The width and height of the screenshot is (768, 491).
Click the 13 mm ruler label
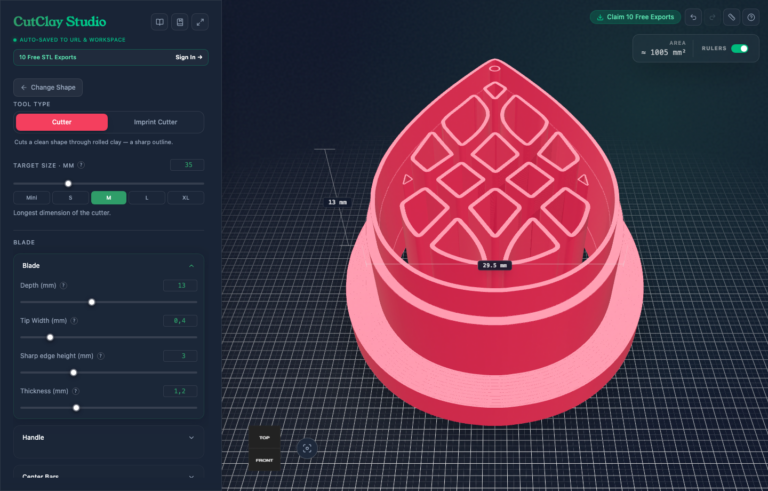point(337,202)
